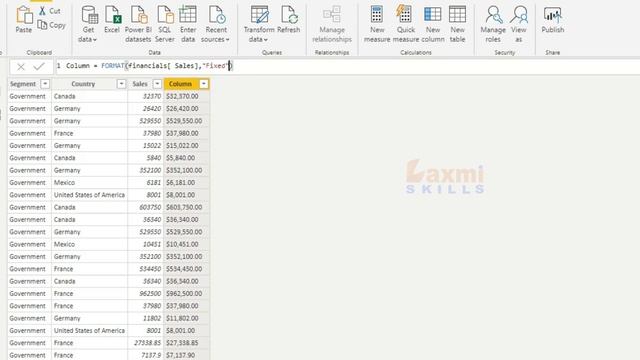Click the Sales value 27338.85

point(147,343)
